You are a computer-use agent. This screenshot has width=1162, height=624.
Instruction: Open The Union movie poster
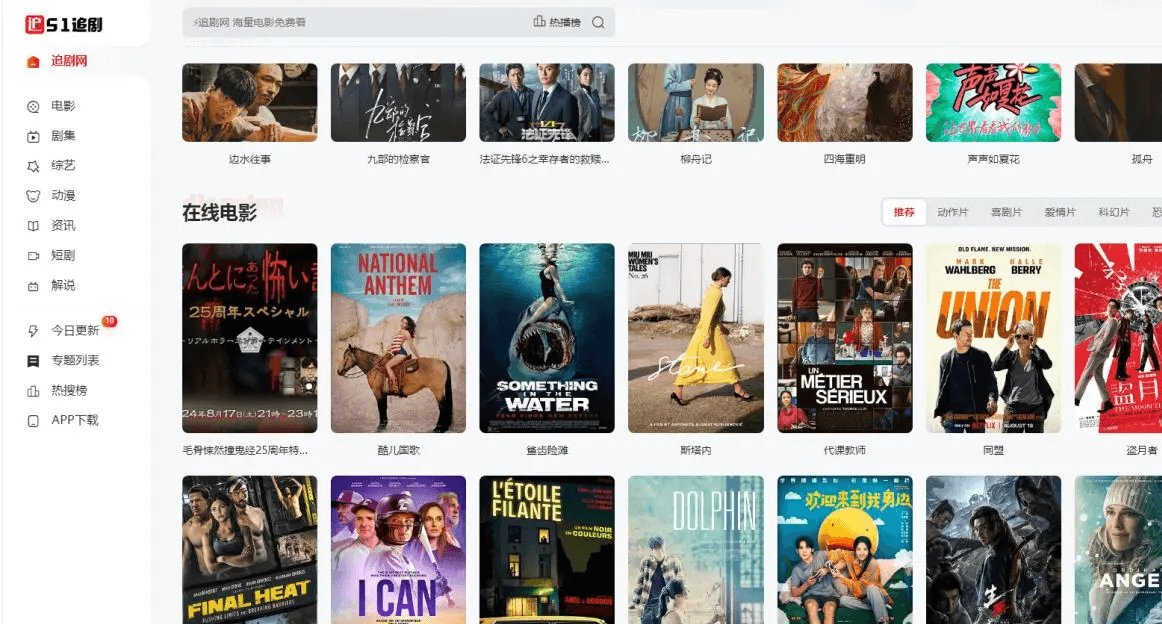[994, 338]
